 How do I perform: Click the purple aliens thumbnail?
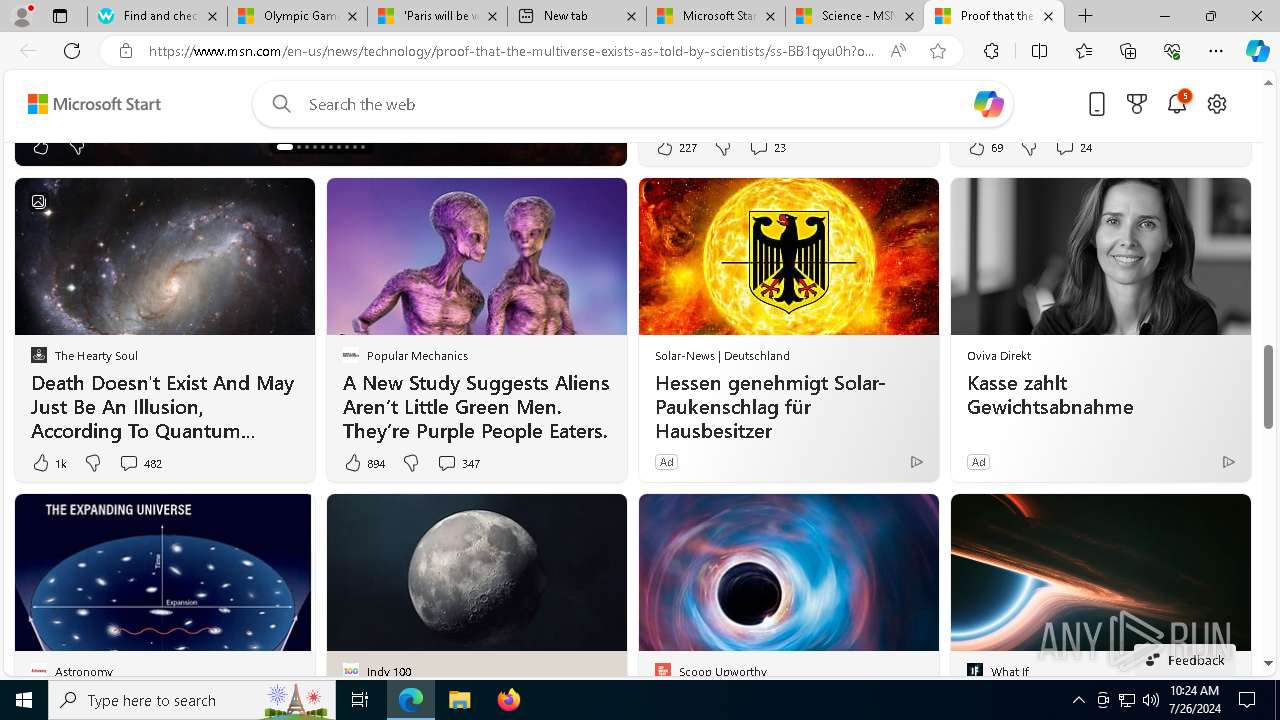point(477,256)
